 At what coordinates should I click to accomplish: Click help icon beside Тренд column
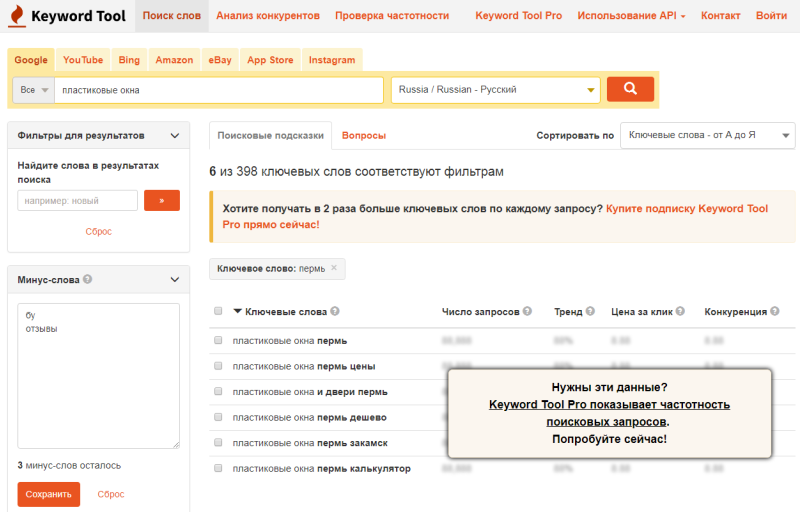pos(590,311)
